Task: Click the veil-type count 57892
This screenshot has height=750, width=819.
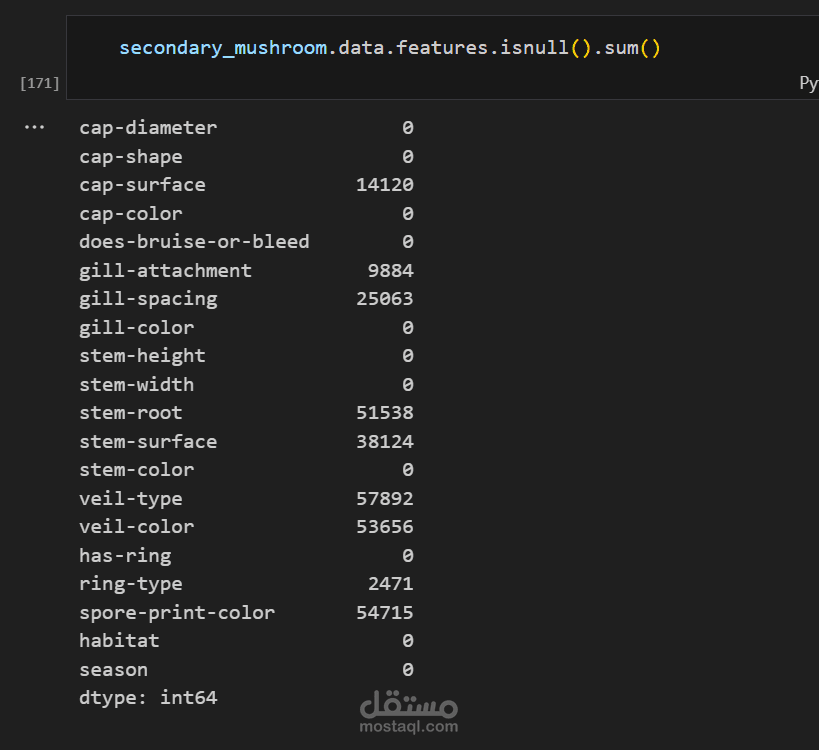Action: coord(385,499)
